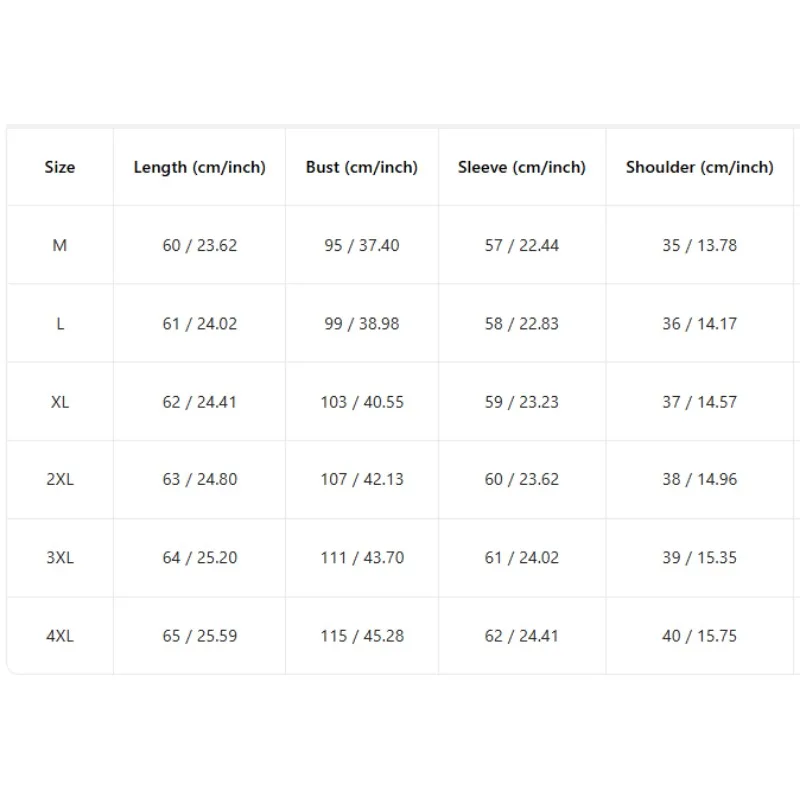Select the Length (cm/inch) header

[x=199, y=167]
